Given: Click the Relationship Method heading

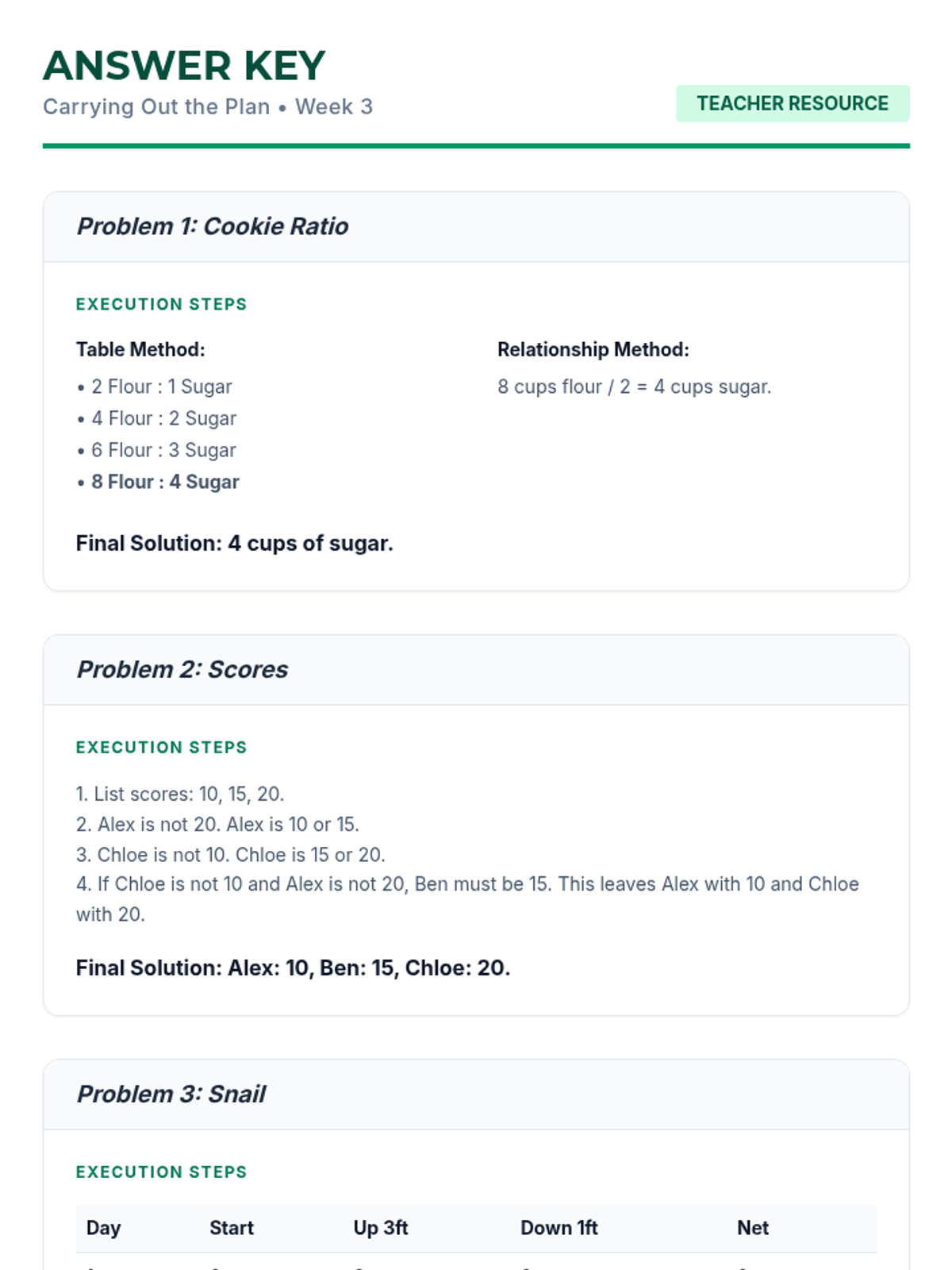Looking at the screenshot, I should point(593,350).
